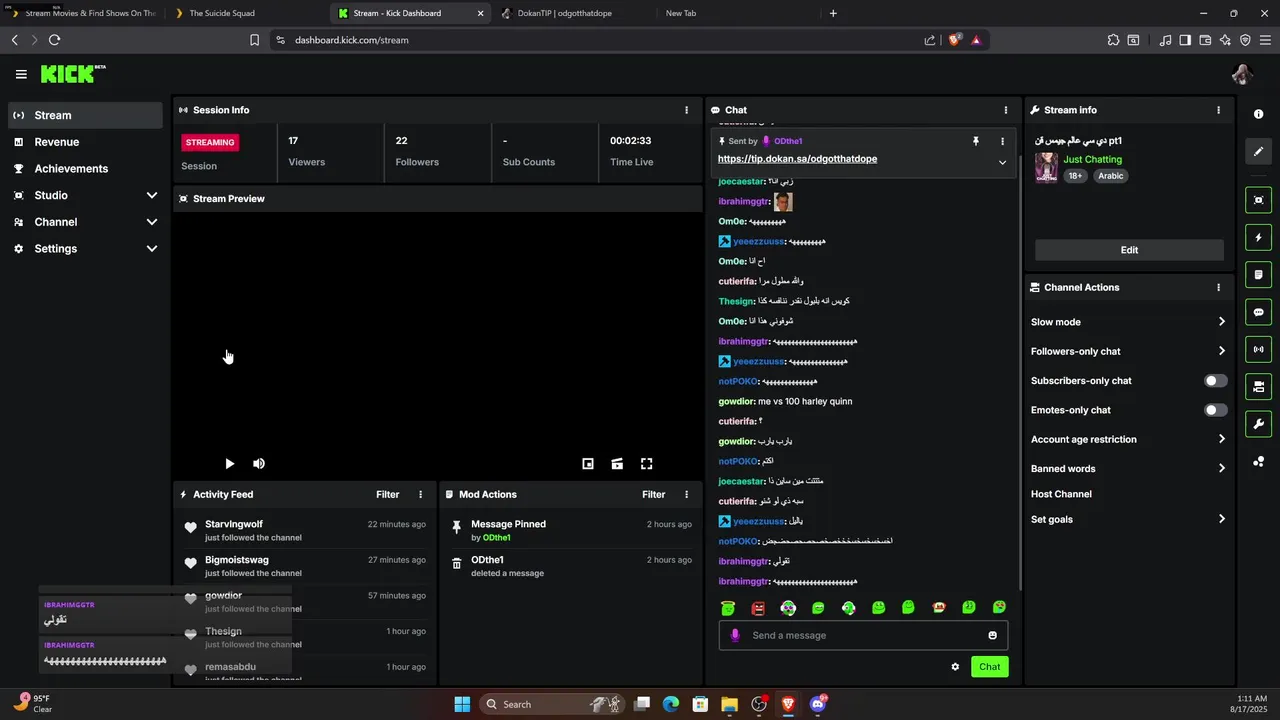The image size is (1280, 720).
Task: Click the chat scrollbar
Action: (1019, 370)
